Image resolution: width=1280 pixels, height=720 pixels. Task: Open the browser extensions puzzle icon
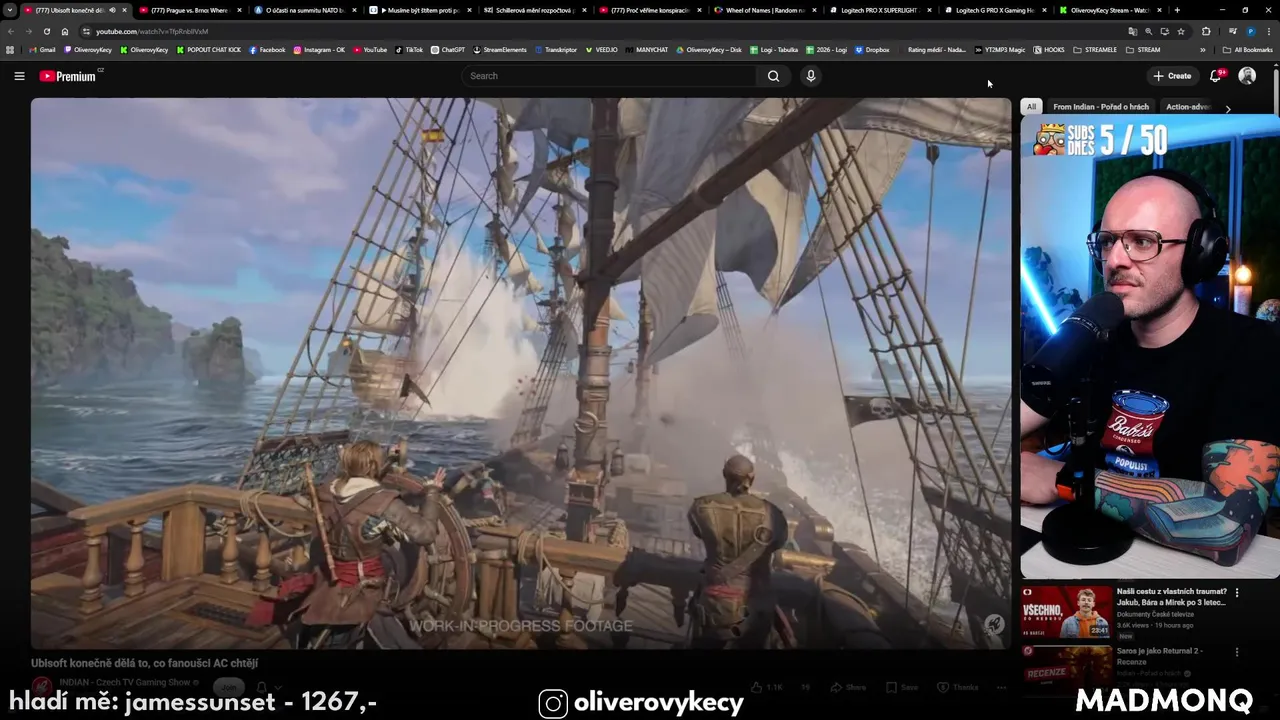click(x=1205, y=31)
